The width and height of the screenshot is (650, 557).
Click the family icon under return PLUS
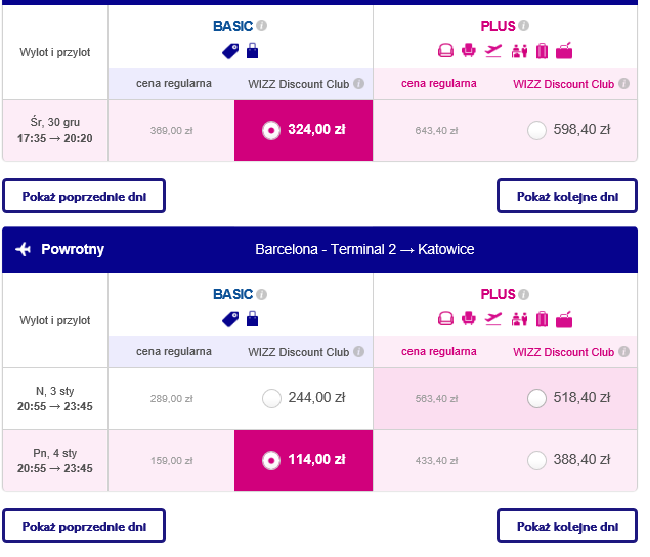click(519, 319)
